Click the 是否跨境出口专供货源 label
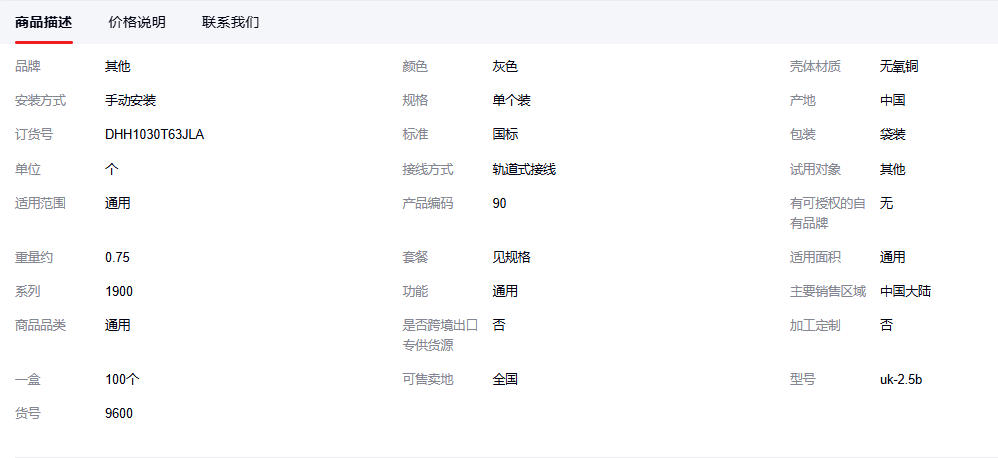This screenshot has width=998, height=458. pos(440,335)
